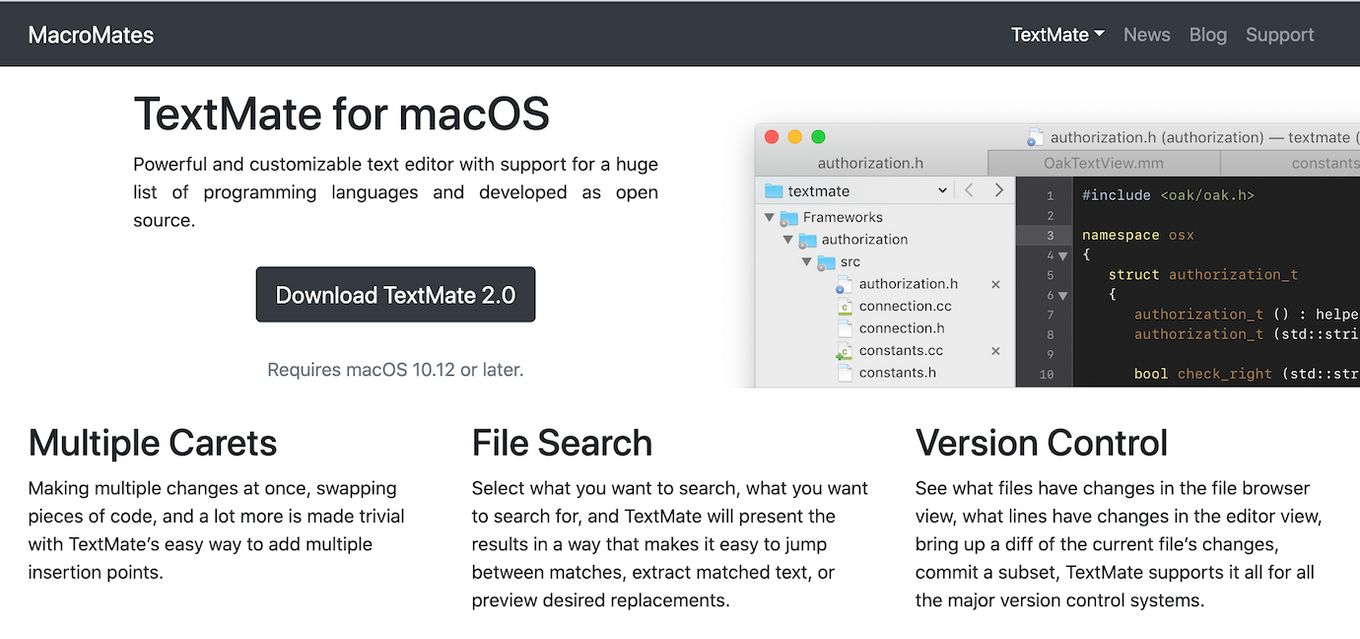The image size is (1360, 639).
Task: Click line number 1 in gutter
Action: 1050,196
